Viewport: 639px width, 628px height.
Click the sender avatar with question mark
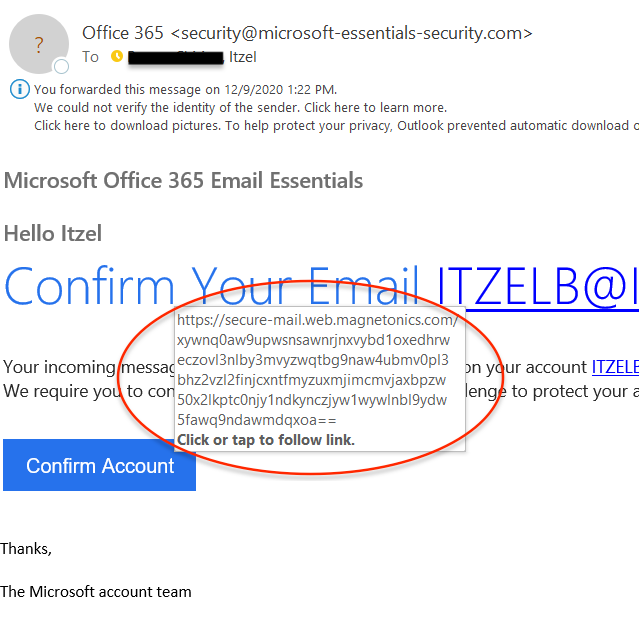[x=39, y=44]
